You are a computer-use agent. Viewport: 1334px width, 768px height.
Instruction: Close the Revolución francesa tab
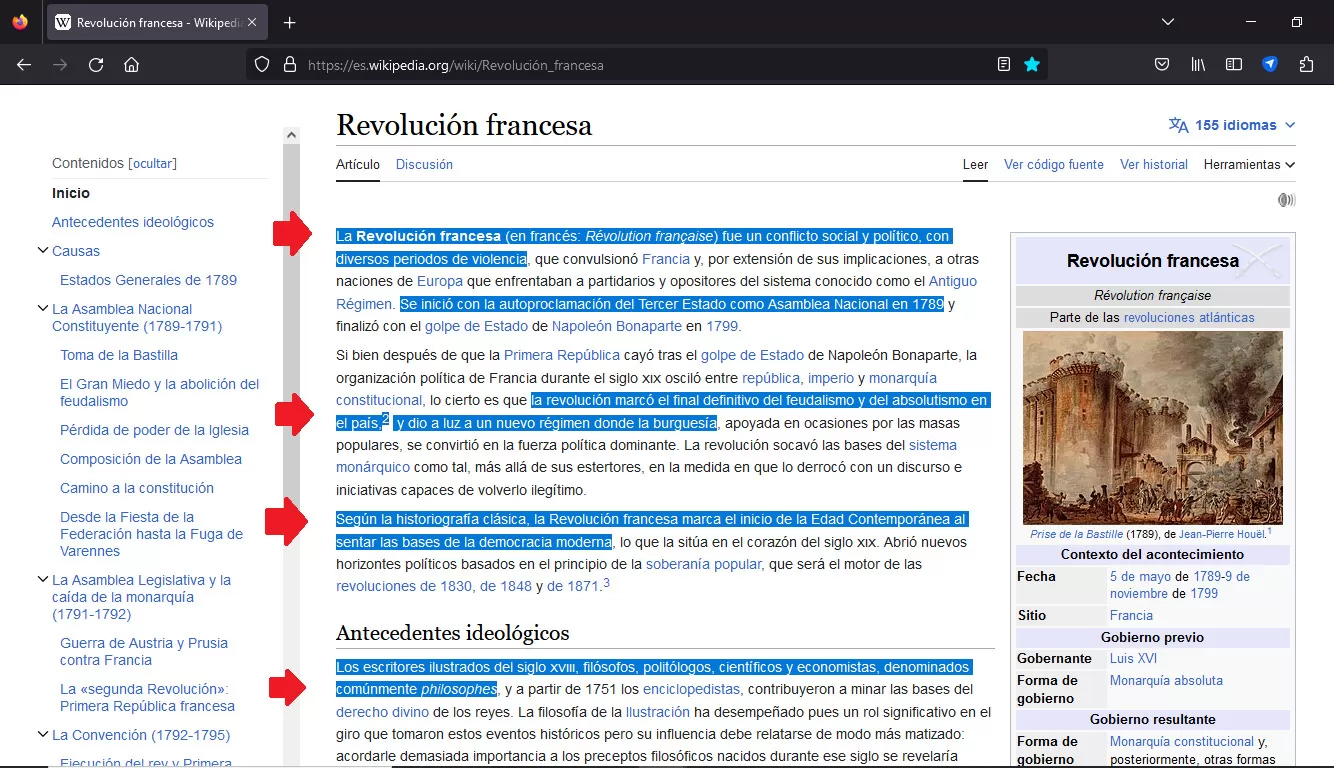tap(250, 22)
